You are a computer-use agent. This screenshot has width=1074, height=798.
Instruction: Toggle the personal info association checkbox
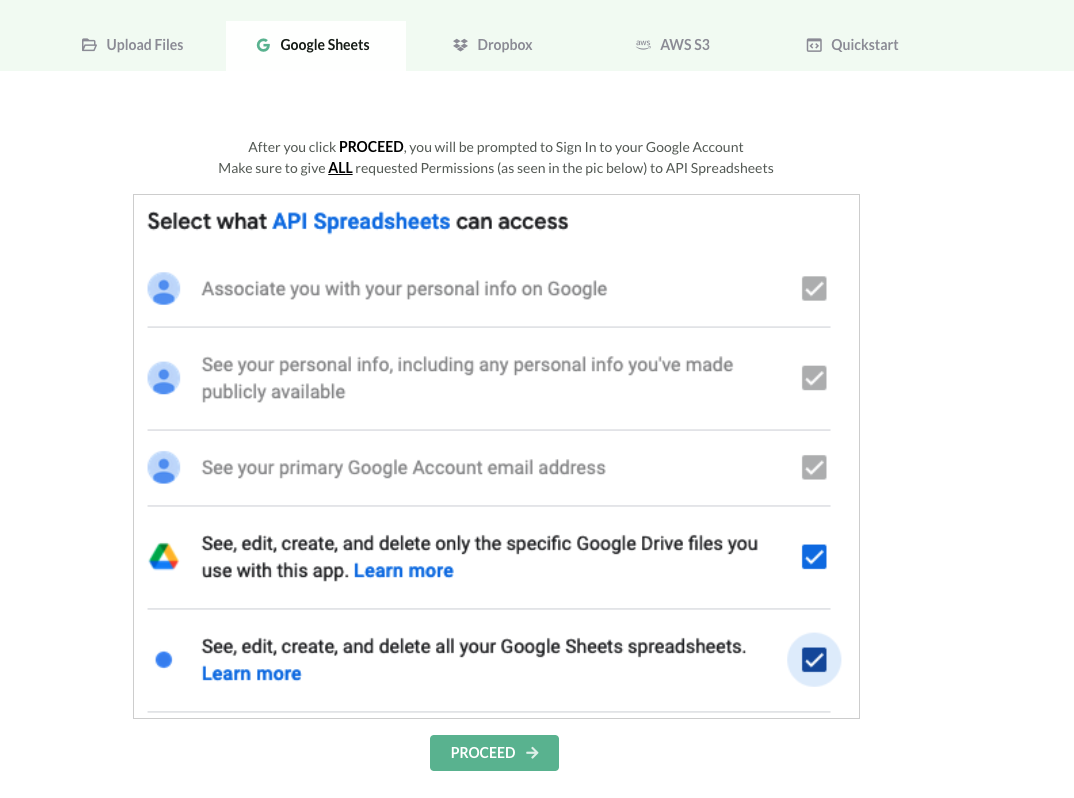click(814, 288)
